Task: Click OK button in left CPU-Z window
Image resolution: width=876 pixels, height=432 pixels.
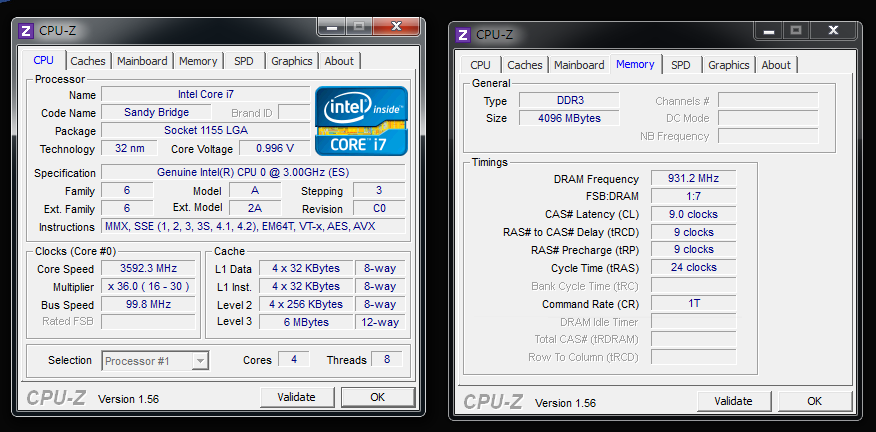Action: coord(378,397)
